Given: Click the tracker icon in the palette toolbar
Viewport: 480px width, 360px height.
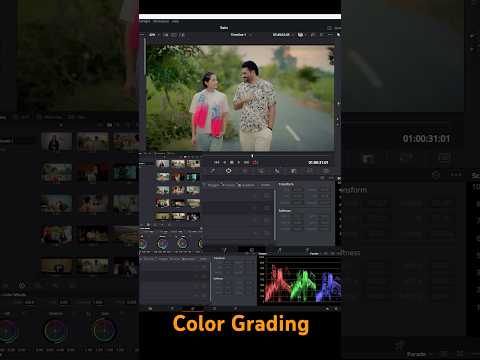Looking at the screenshot, I should pyautogui.click(x=245, y=171).
